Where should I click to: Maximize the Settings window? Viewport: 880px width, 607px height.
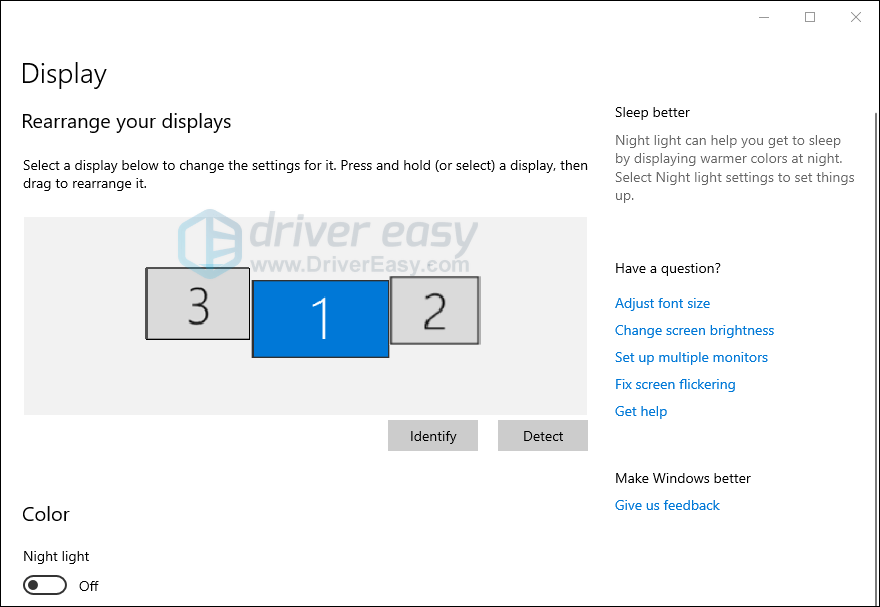point(810,17)
